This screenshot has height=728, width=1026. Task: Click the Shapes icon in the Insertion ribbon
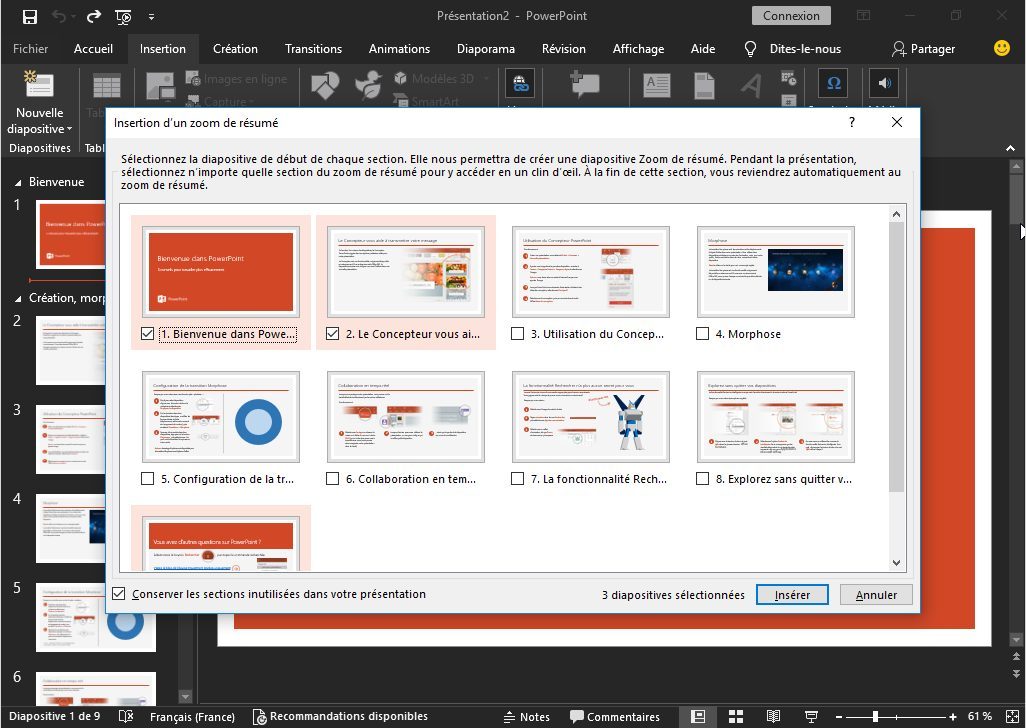point(325,85)
